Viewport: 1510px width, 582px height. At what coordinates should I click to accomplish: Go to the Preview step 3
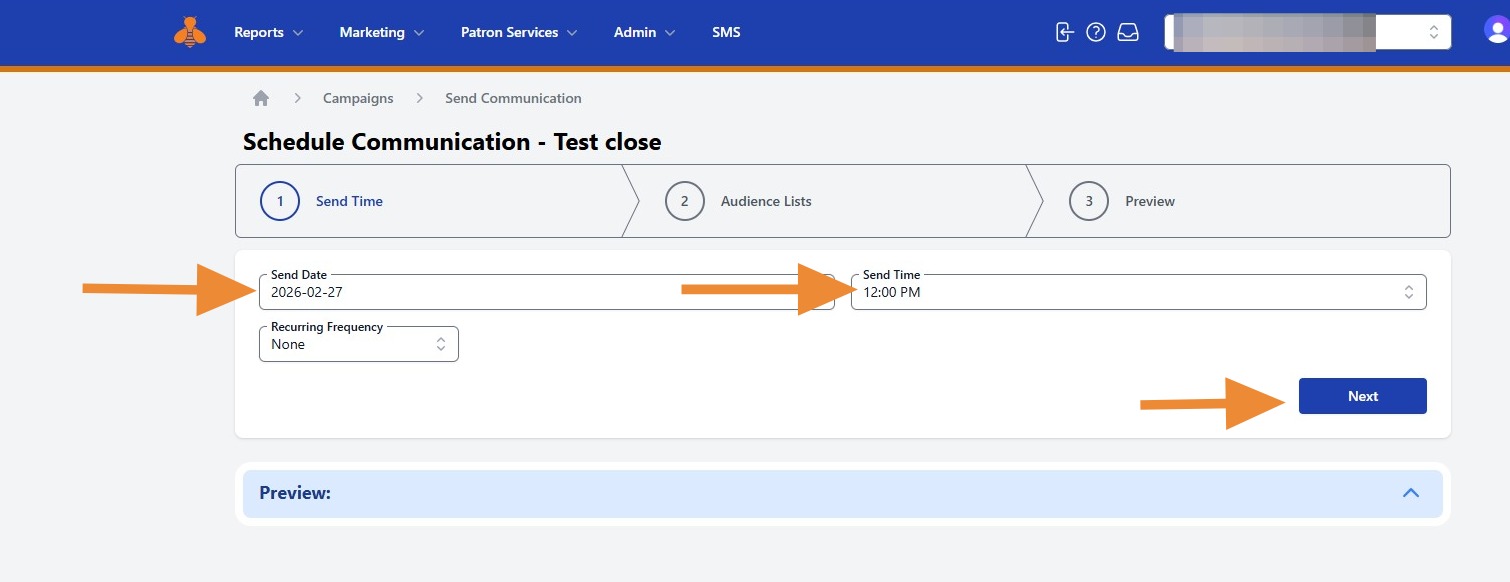point(1149,201)
